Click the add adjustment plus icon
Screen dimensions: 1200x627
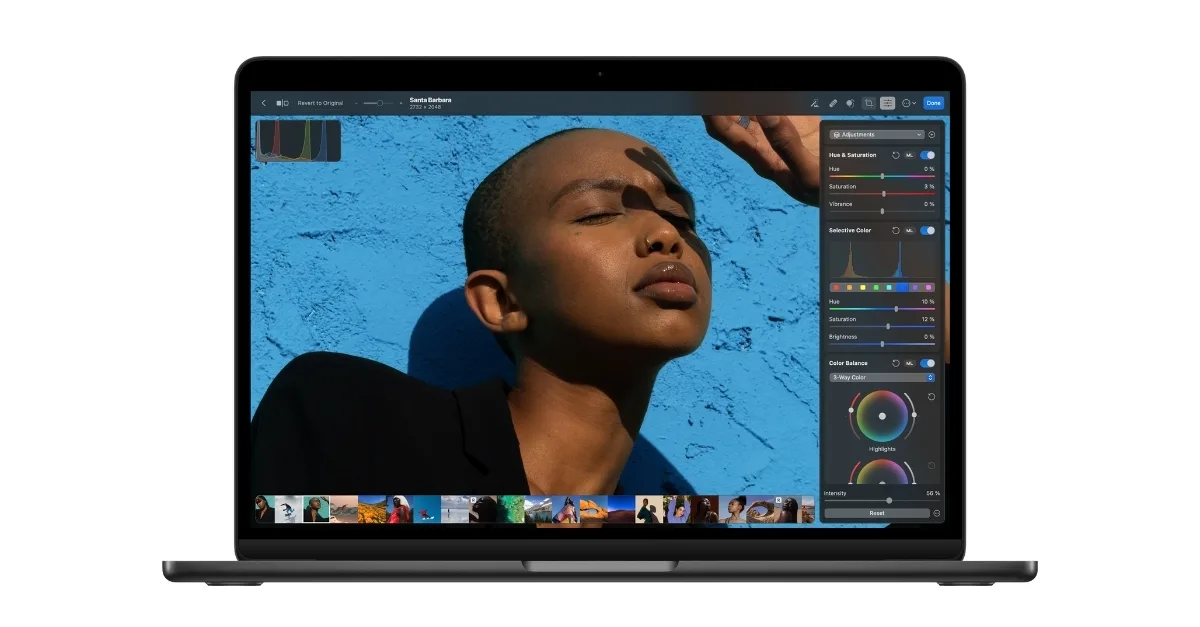click(932, 134)
